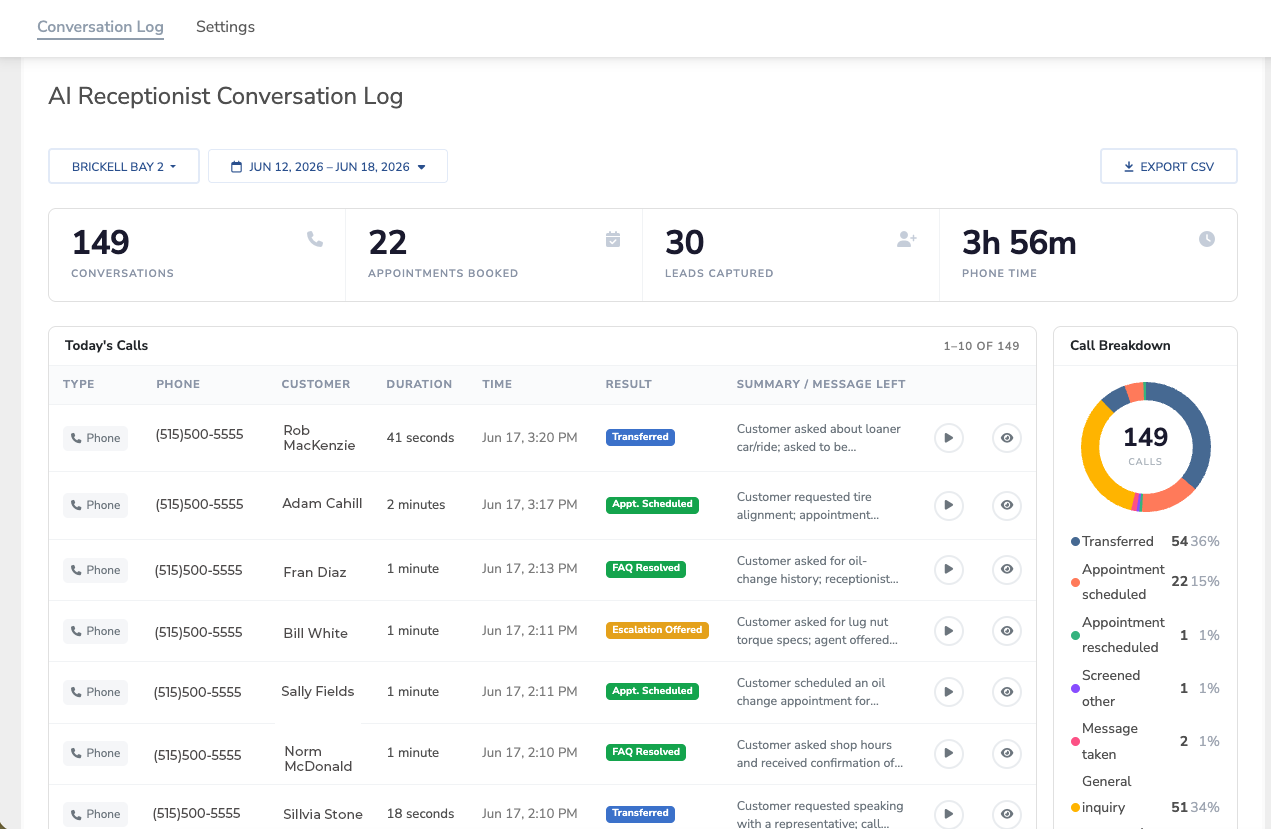The image size is (1271, 829).
Task: Click the Time column header
Action: tap(497, 384)
